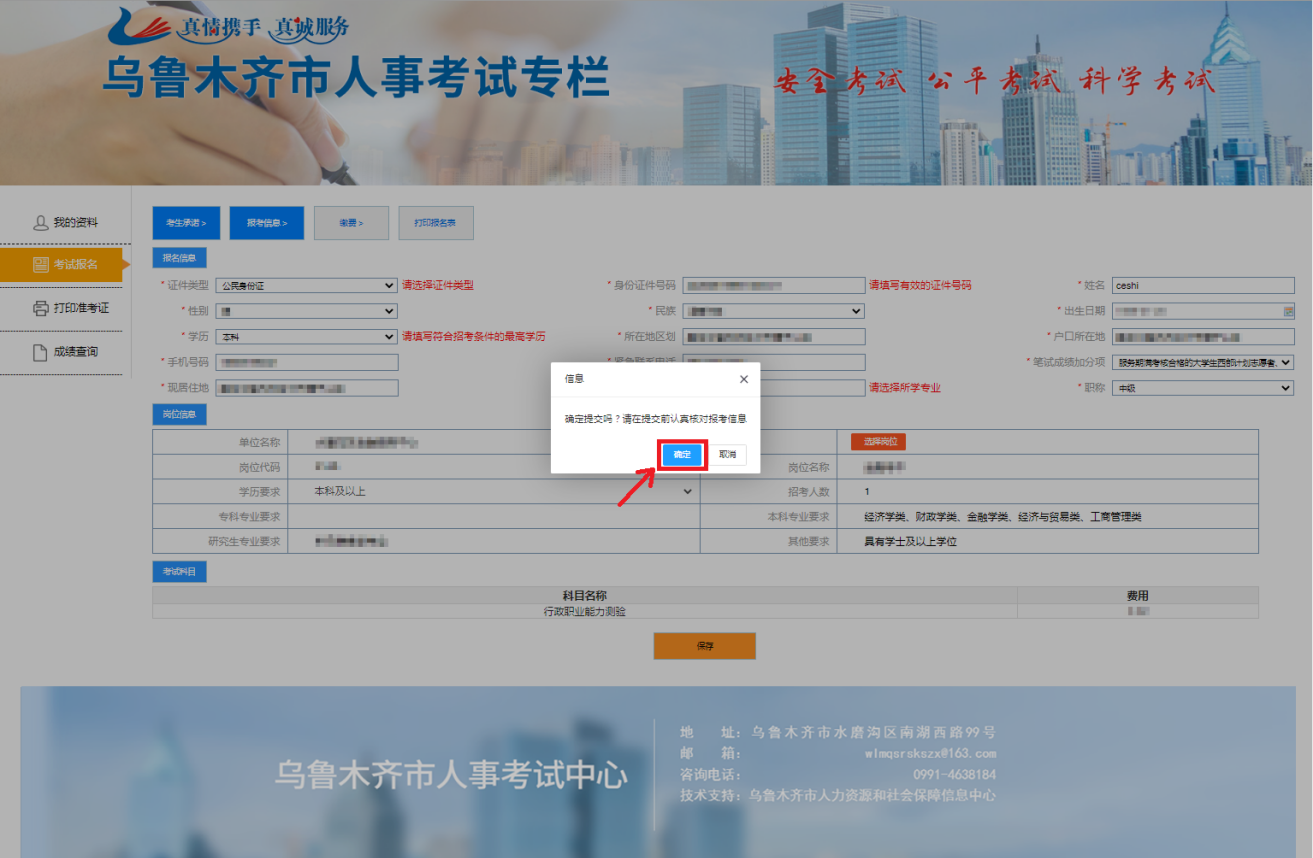
Task: Click the 我的资料 person icon
Action: pyautogui.click(x=41, y=223)
